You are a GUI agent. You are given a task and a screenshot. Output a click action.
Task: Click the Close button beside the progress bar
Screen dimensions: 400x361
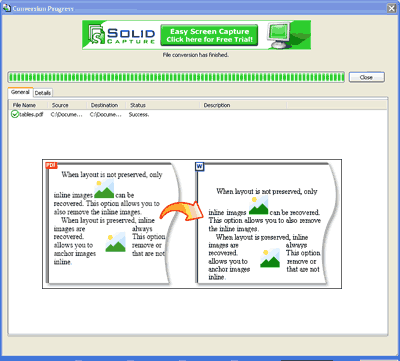(x=366, y=77)
